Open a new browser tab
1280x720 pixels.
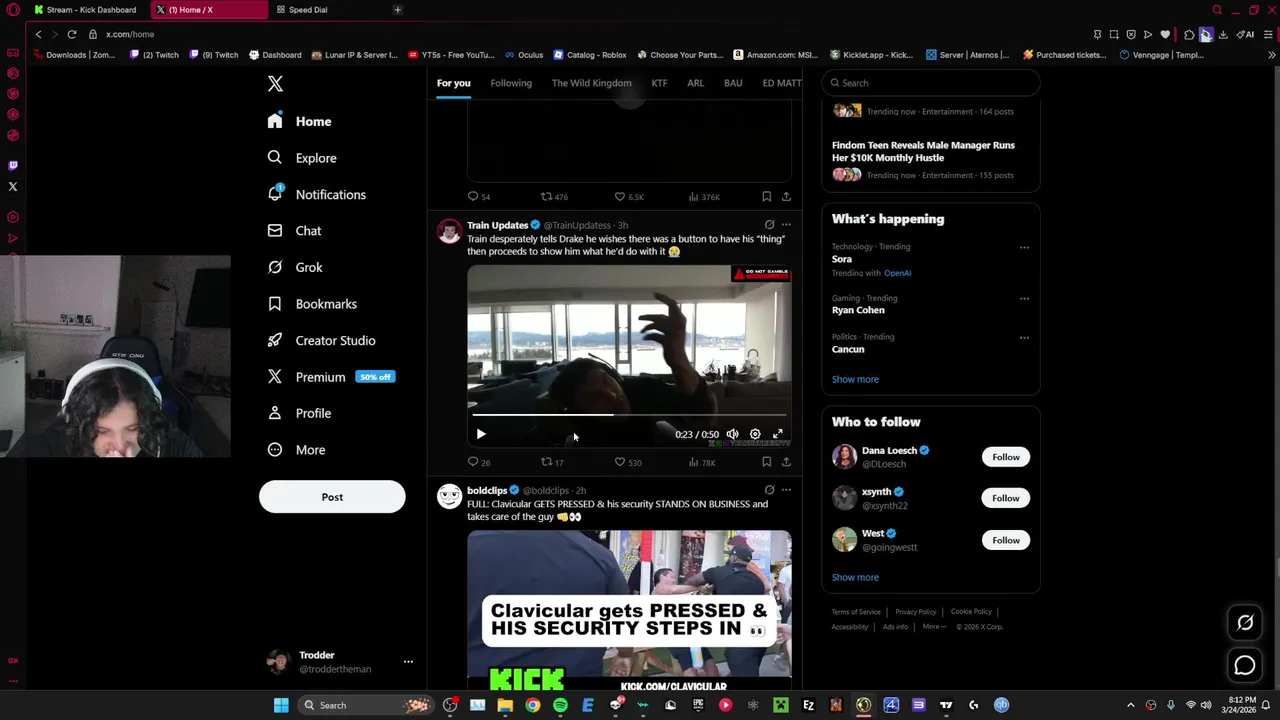[397, 10]
